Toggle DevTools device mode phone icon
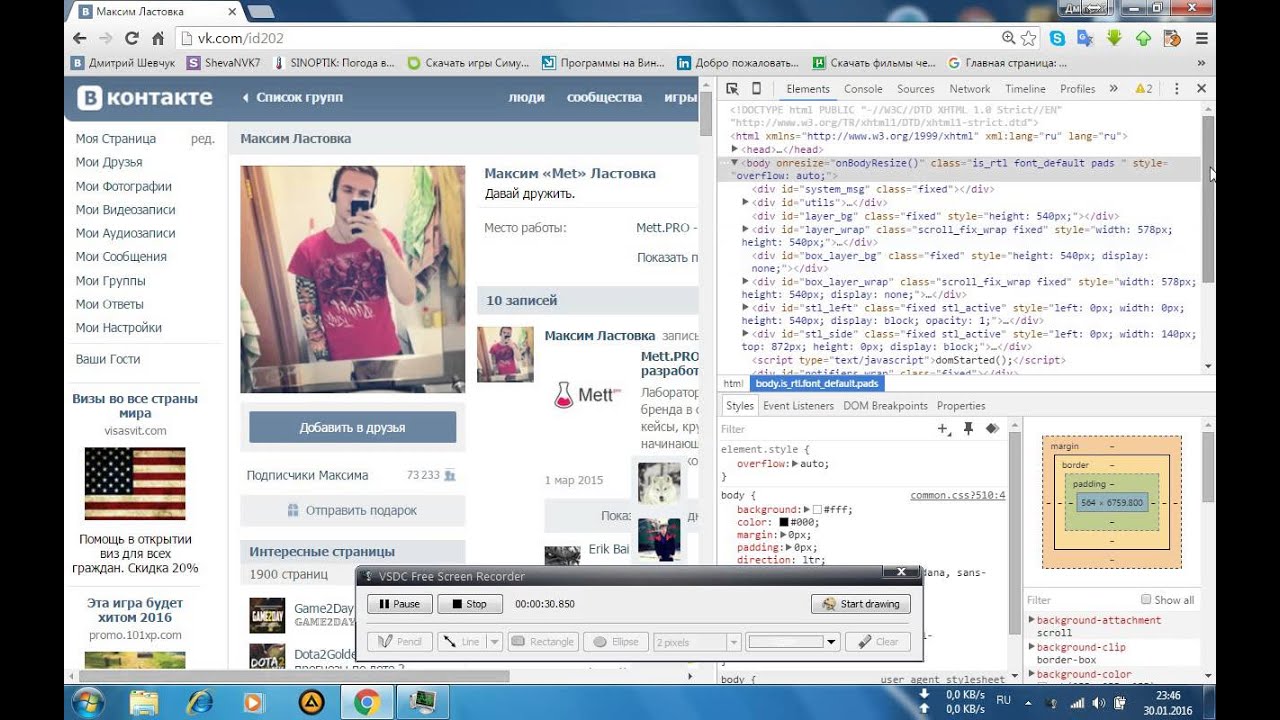1280x720 pixels. (756, 89)
